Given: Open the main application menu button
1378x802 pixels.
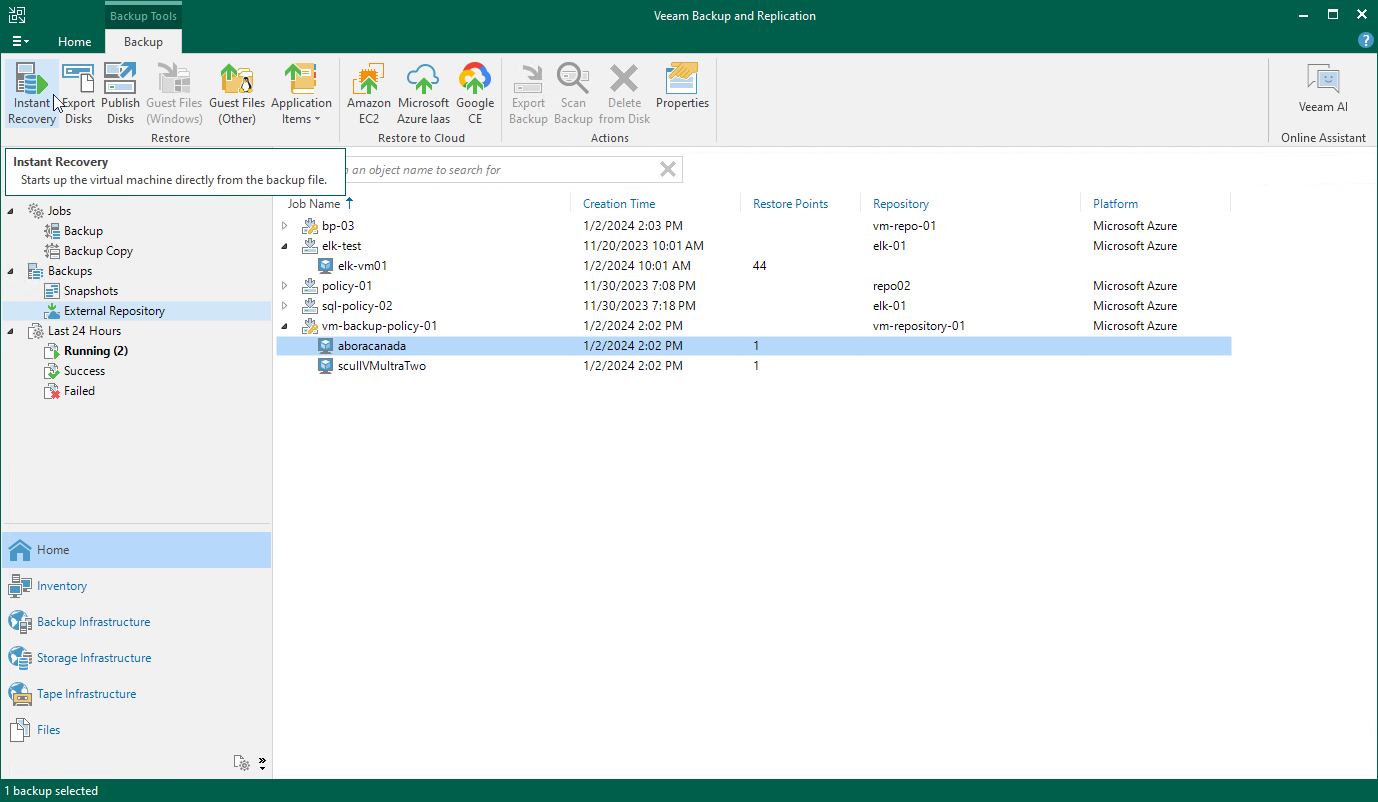Looking at the screenshot, I should click(x=20, y=42).
